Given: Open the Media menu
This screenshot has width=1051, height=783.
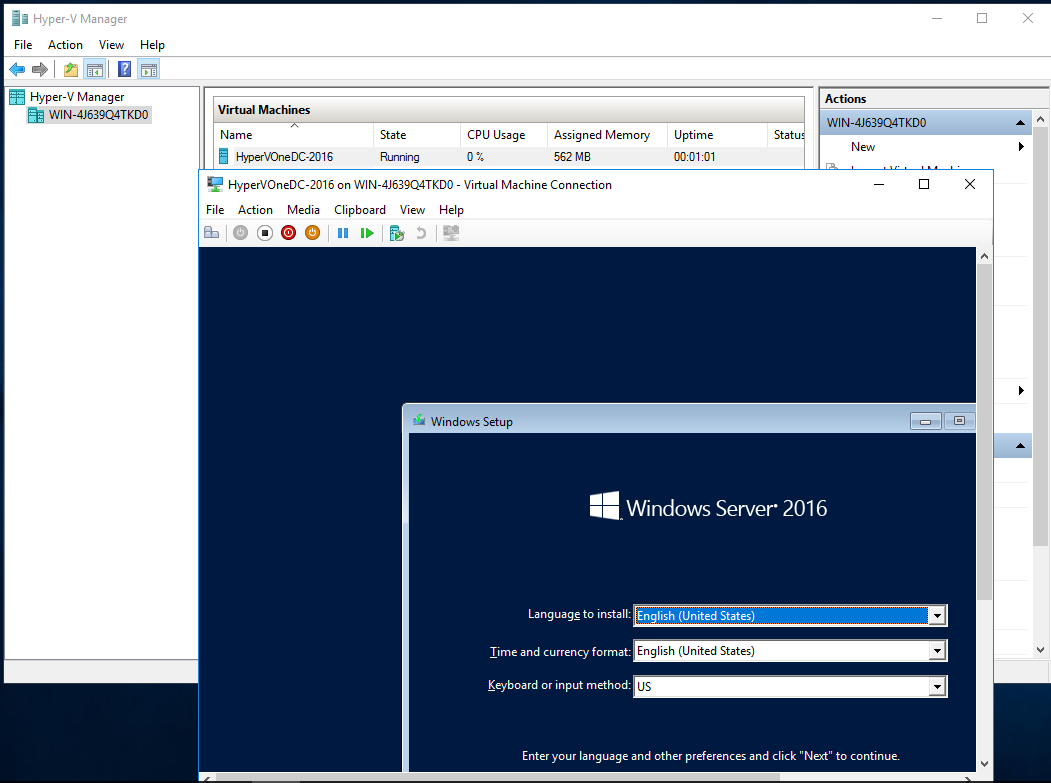Looking at the screenshot, I should tap(303, 209).
